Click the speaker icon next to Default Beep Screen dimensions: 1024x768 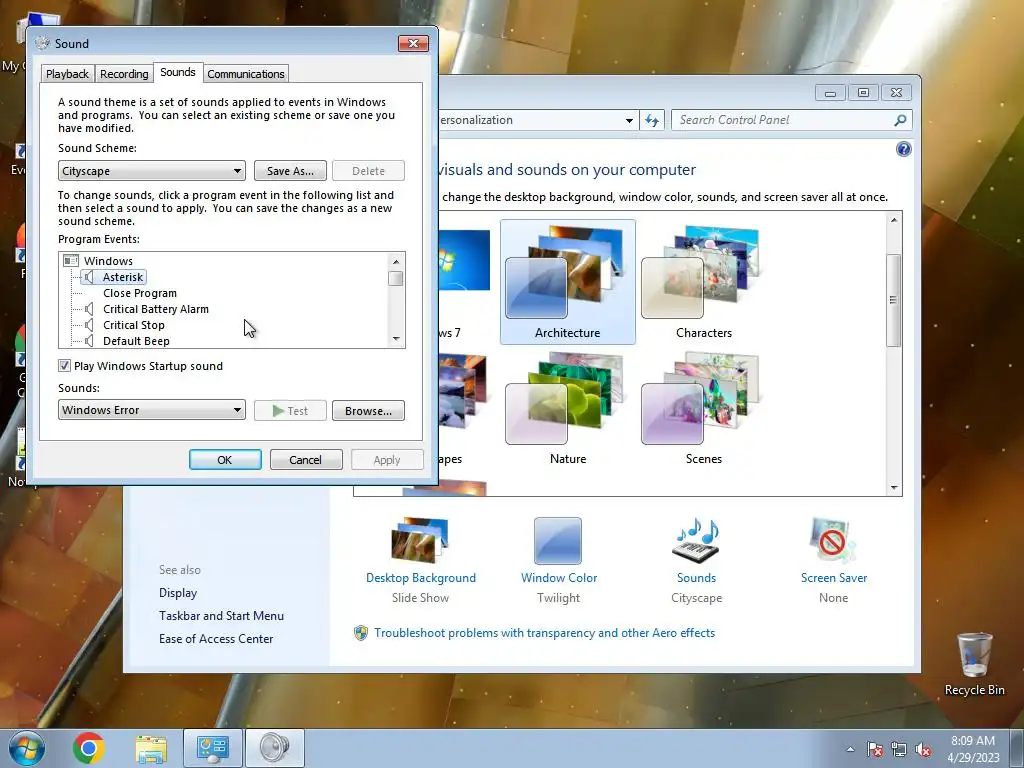tap(89, 341)
